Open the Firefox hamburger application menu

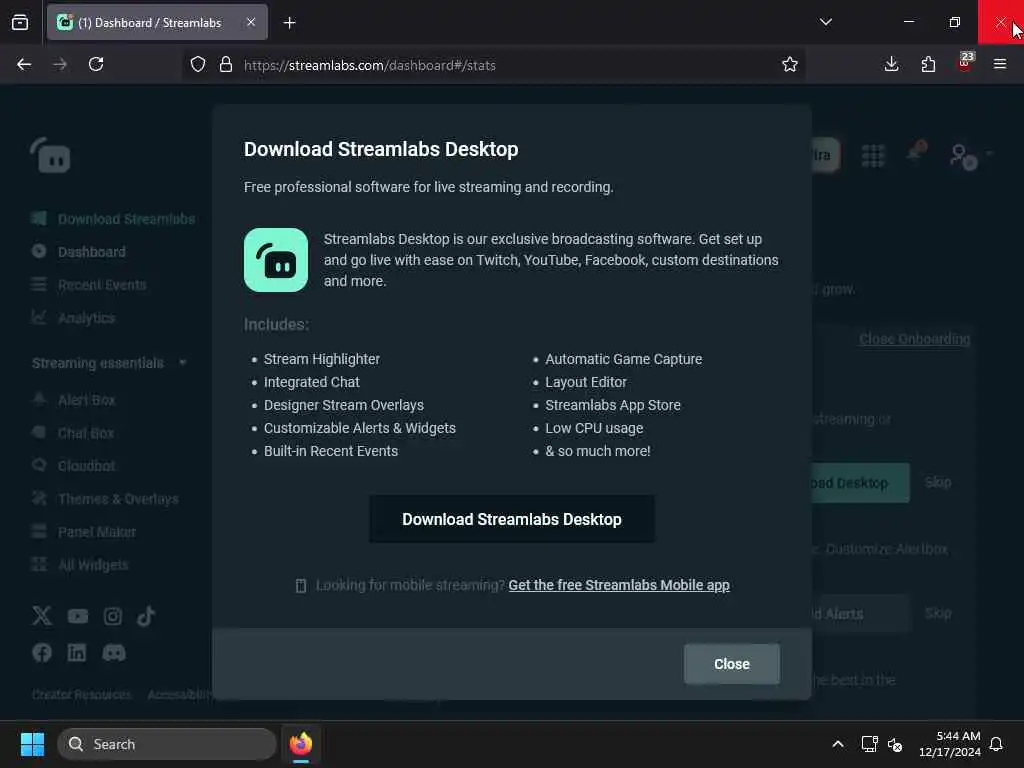1000,64
